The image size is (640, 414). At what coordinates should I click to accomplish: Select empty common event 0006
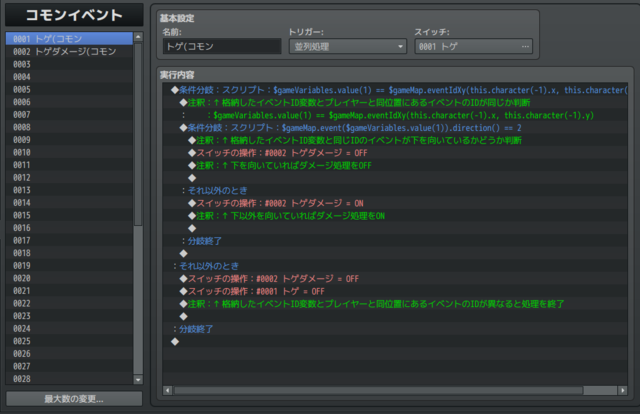[x=69, y=102]
